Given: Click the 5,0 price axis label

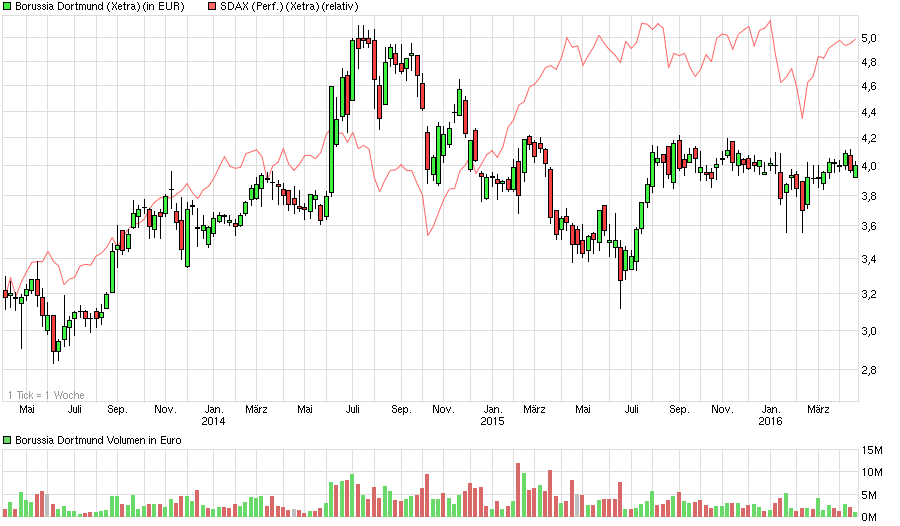Looking at the screenshot, I should point(869,38).
